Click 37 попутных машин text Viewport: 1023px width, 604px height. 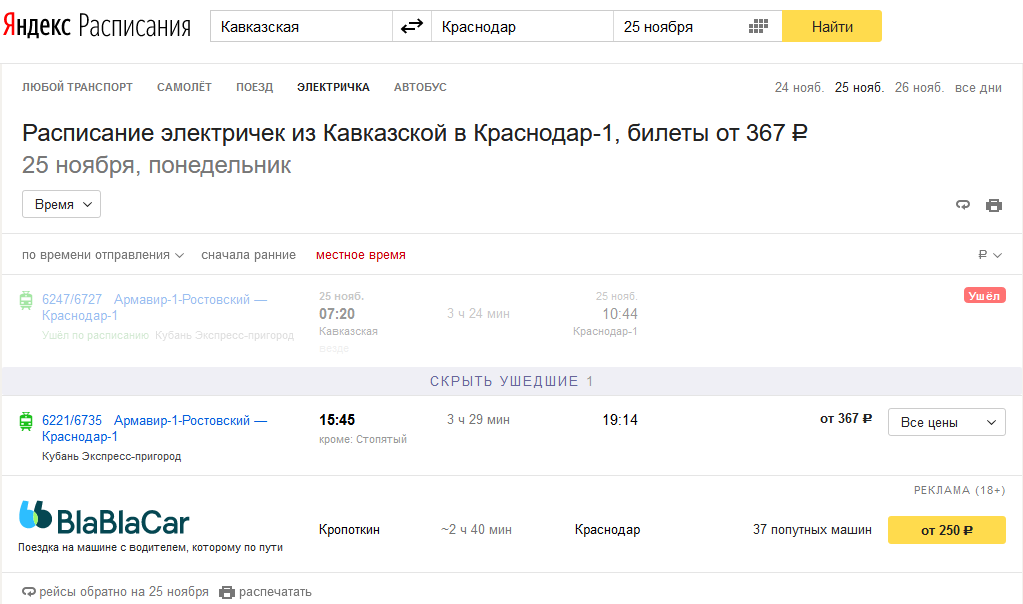click(812, 530)
